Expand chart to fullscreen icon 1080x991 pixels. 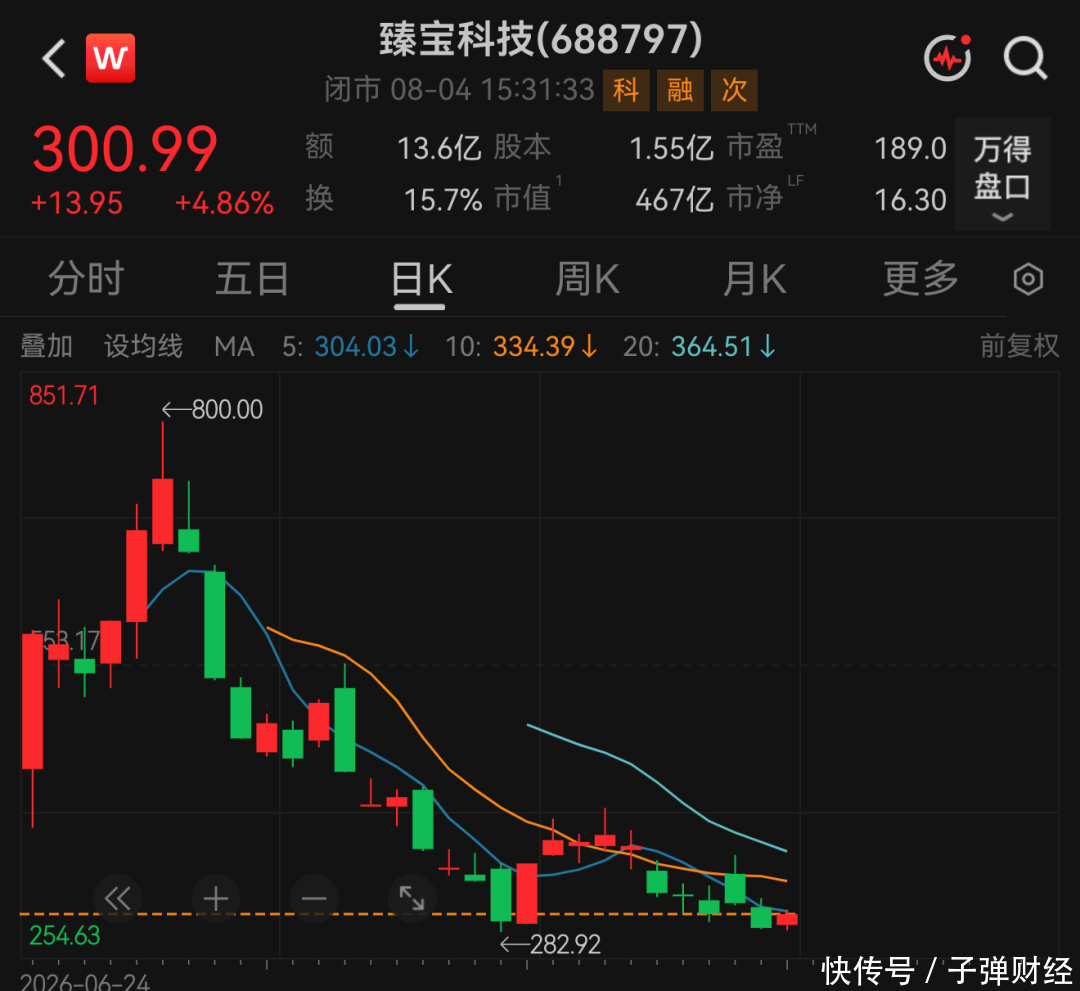tap(412, 899)
